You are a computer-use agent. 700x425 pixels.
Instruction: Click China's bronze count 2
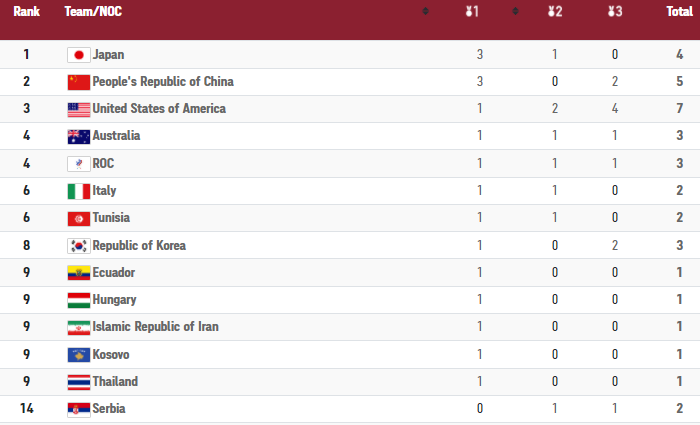[615, 81]
